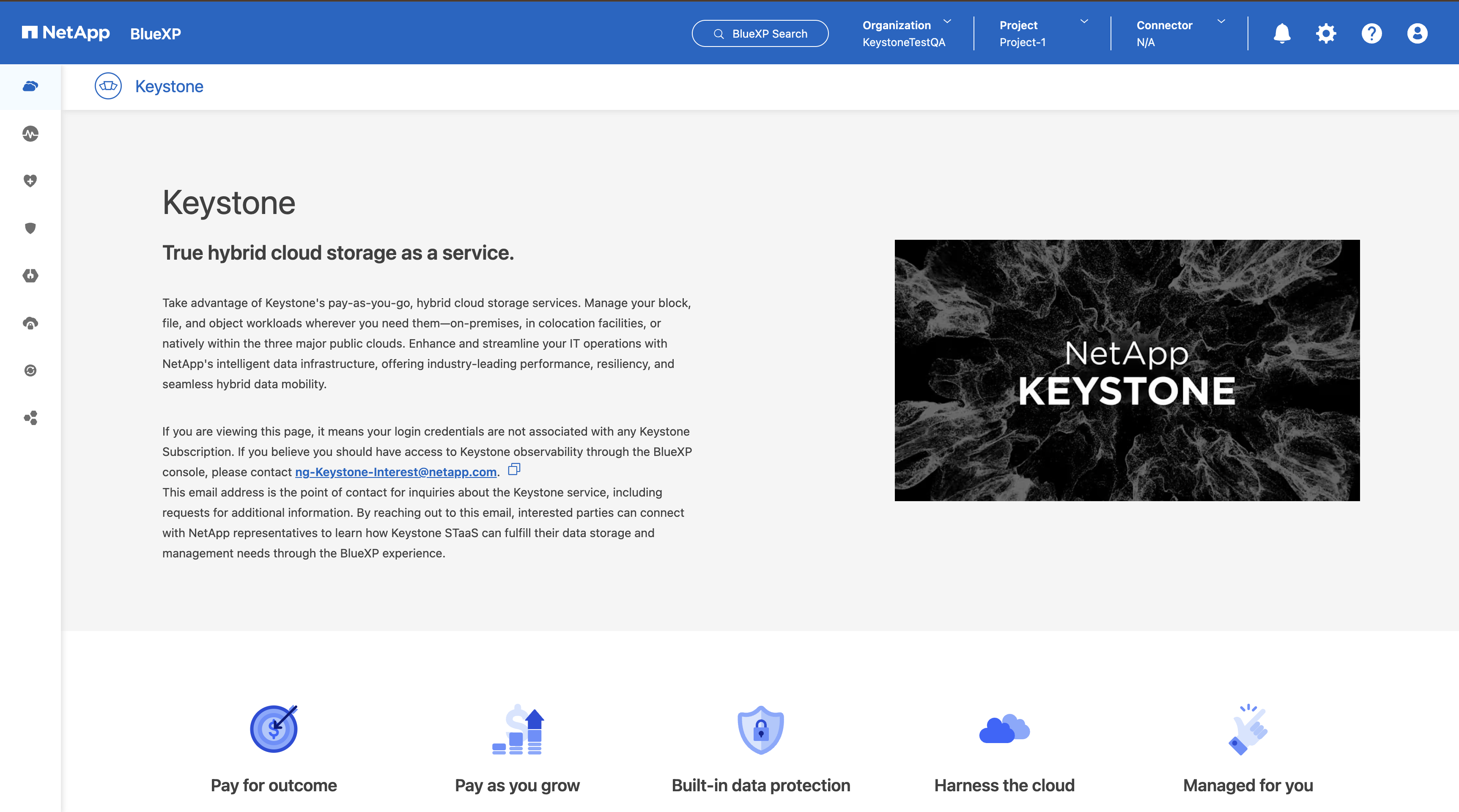Click the Keystone service icon in the header
The width and height of the screenshot is (1459, 812).
coord(108,86)
